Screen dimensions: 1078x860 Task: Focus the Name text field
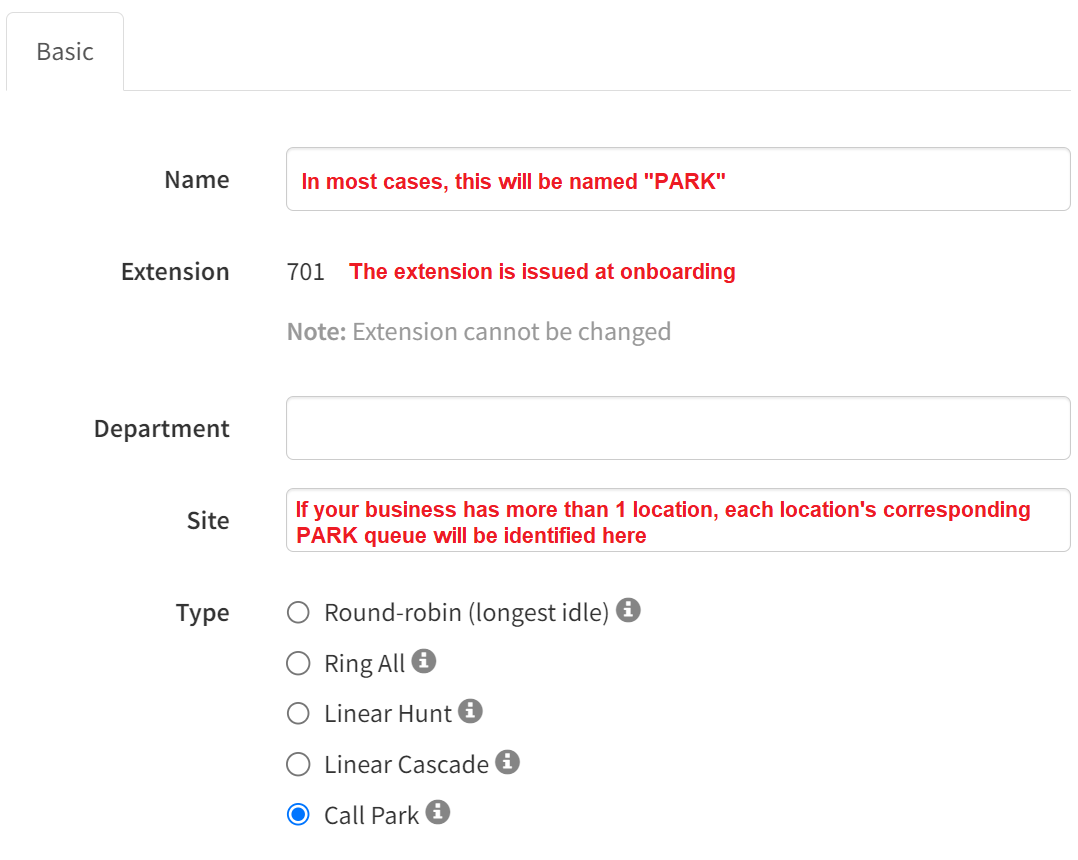tap(678, 179)
